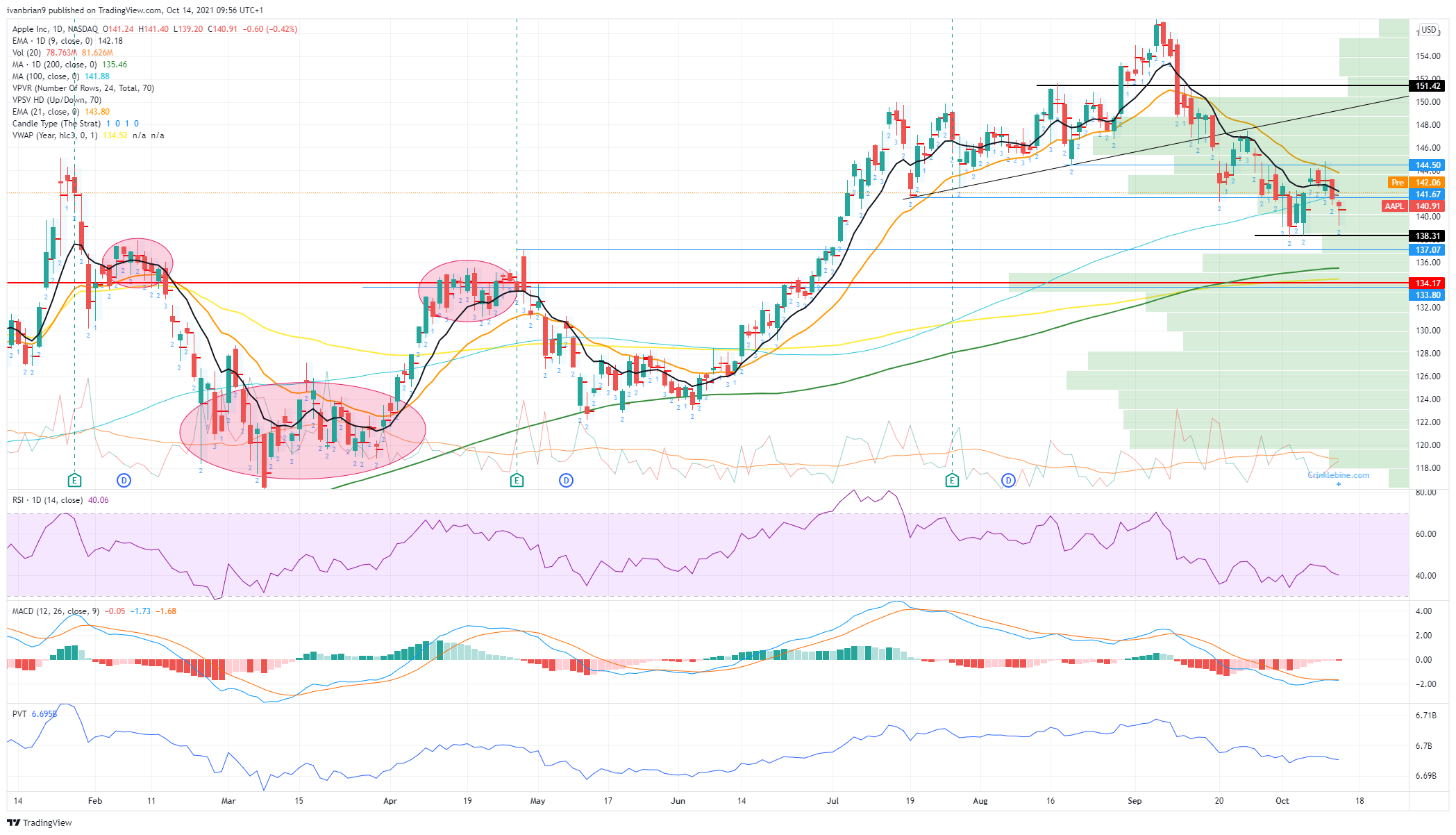This screenshot has width=1456, height=835.
Task: Select the red 134.17 price label
Action: [x=1426, y=283]
